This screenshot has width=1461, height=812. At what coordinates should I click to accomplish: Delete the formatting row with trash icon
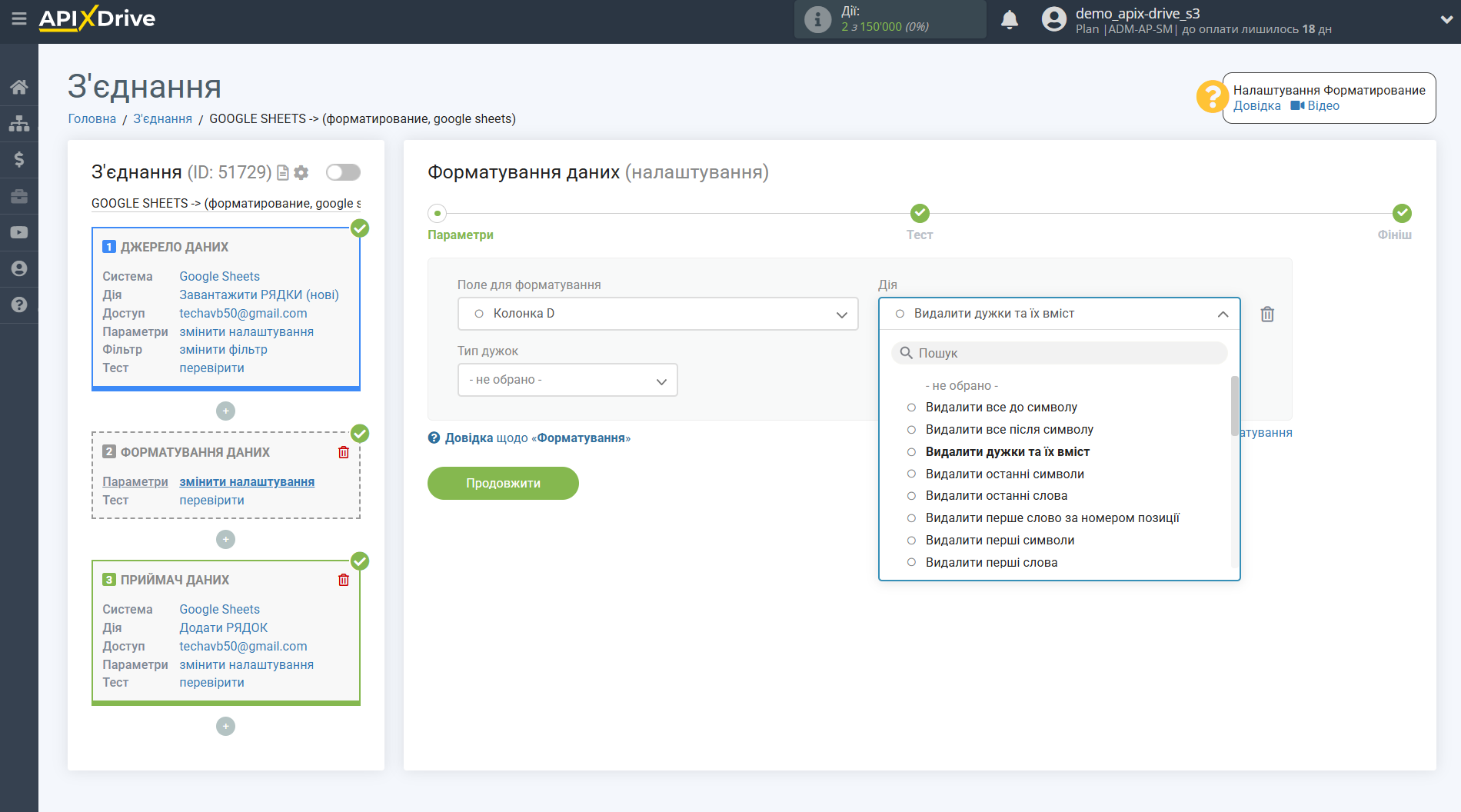point(1267,314)
